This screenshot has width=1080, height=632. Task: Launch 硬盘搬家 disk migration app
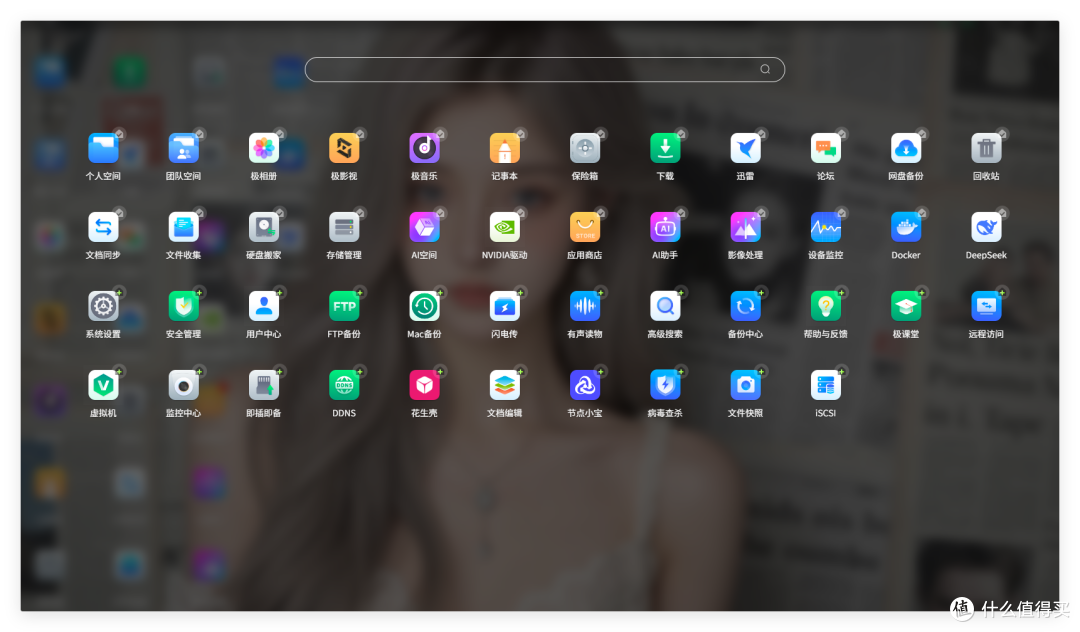[264, 227]
